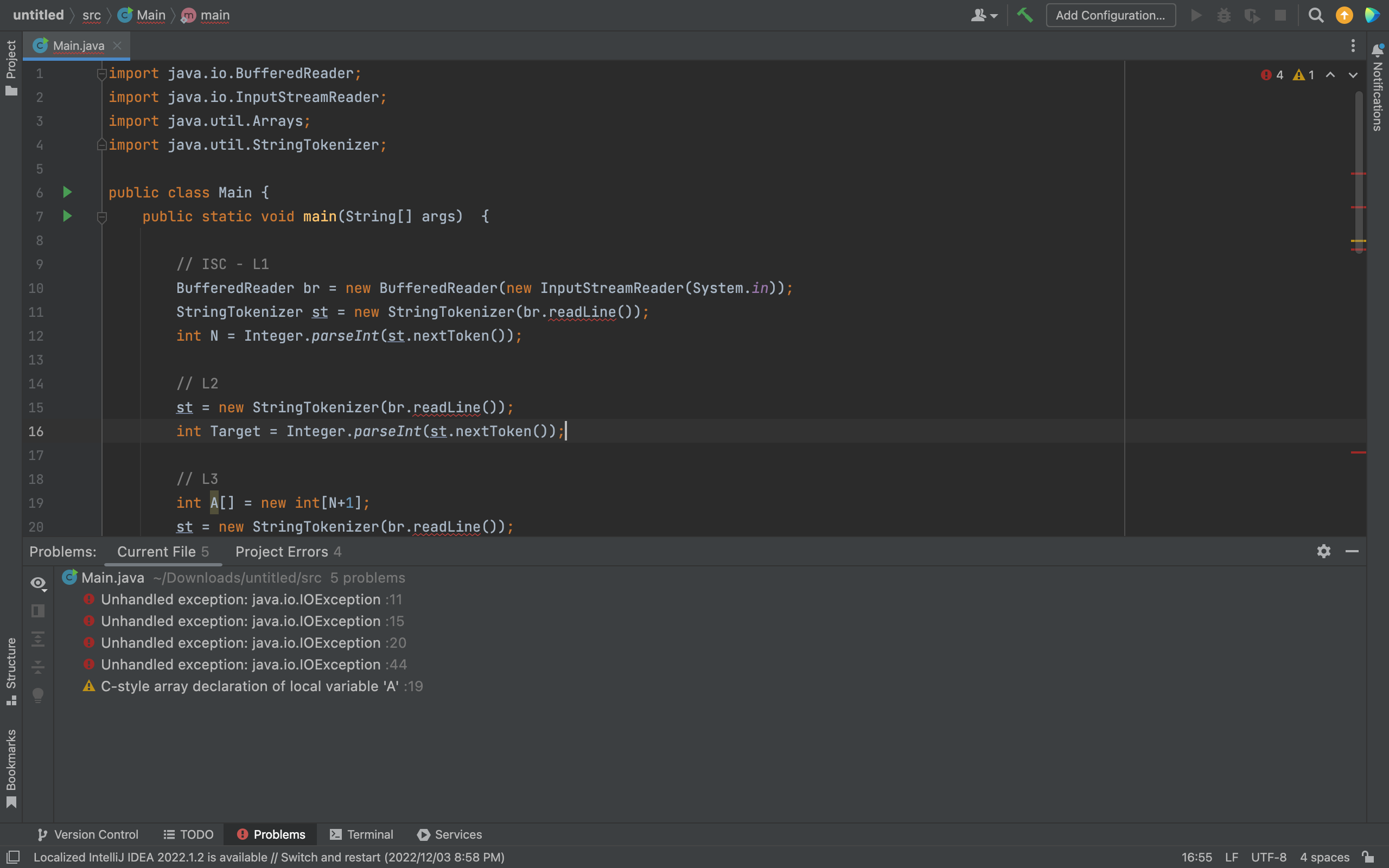Screen dimensions: 1389x868
Task: Click the editor vertical scrollbar thumb
Action: coord(1359,172)
